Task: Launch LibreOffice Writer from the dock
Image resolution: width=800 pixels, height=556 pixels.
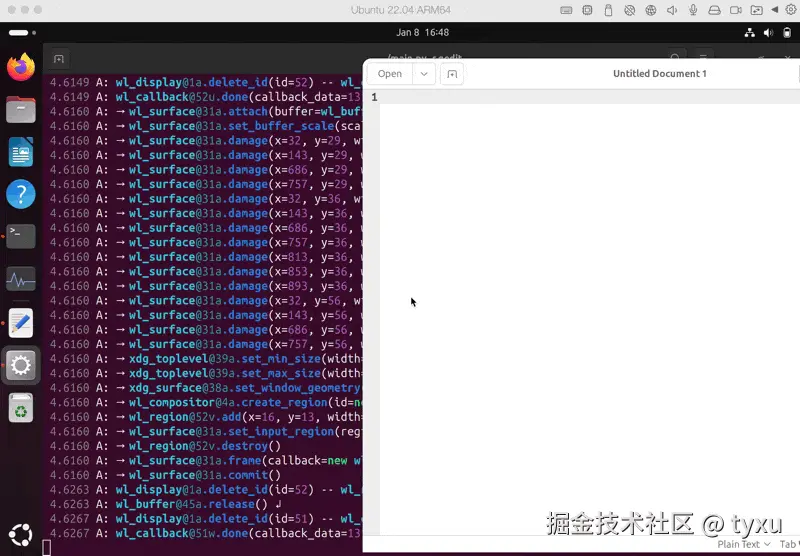Action: pos(21,151)
